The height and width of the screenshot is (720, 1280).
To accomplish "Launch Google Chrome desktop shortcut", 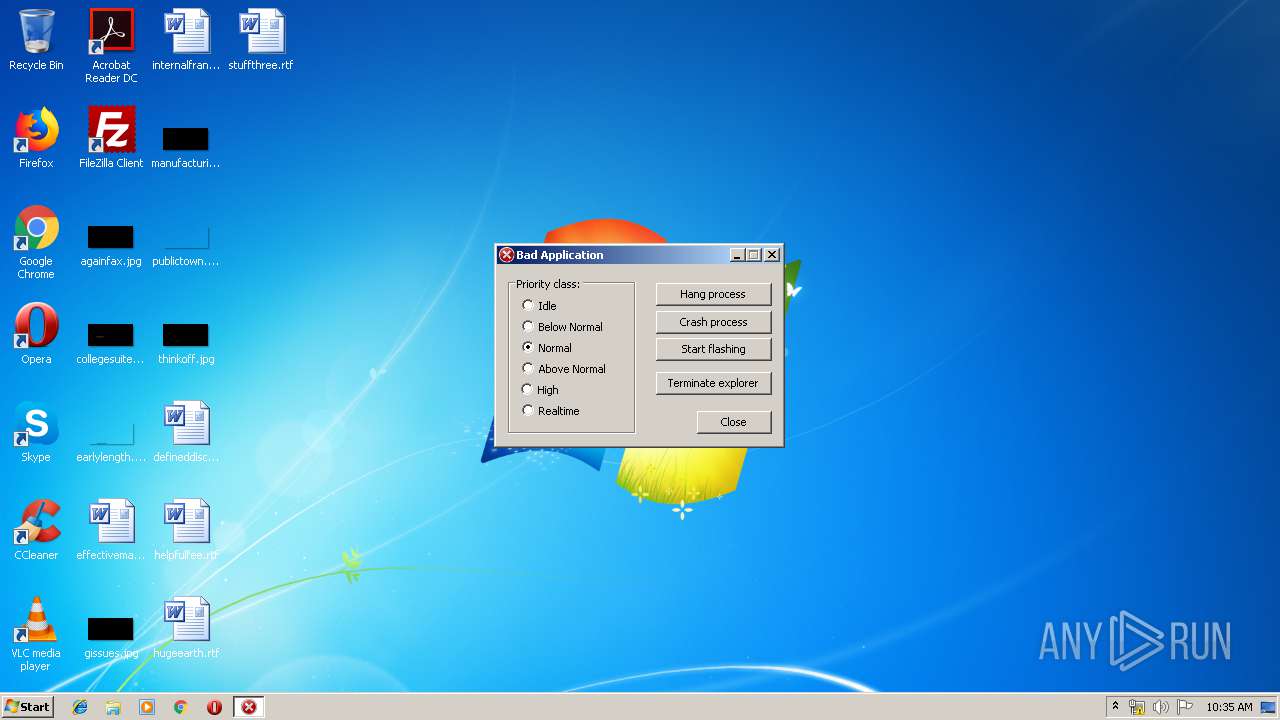I will coord(36,242).
